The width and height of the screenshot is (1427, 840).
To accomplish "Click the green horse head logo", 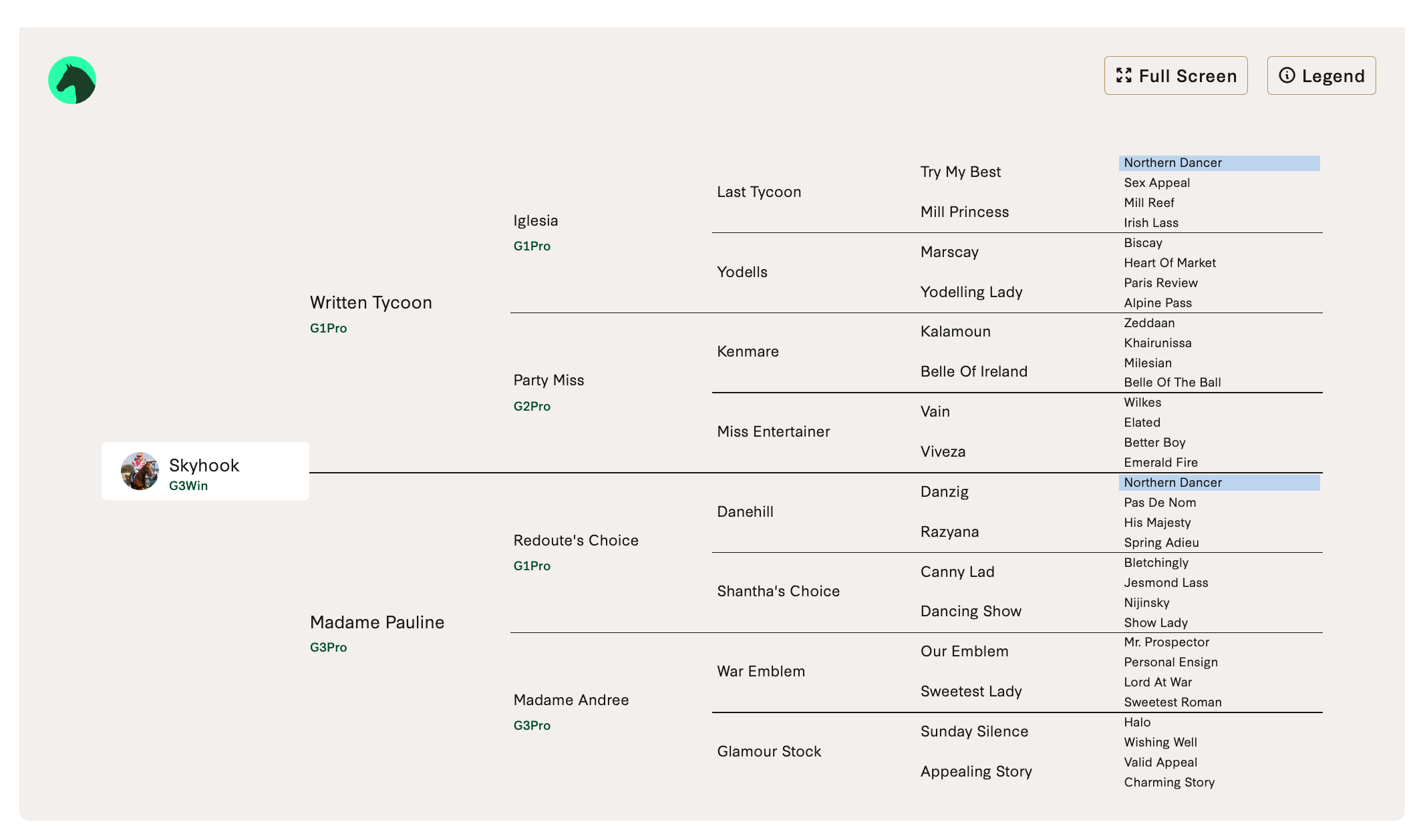I will click(x=72, y=80).
